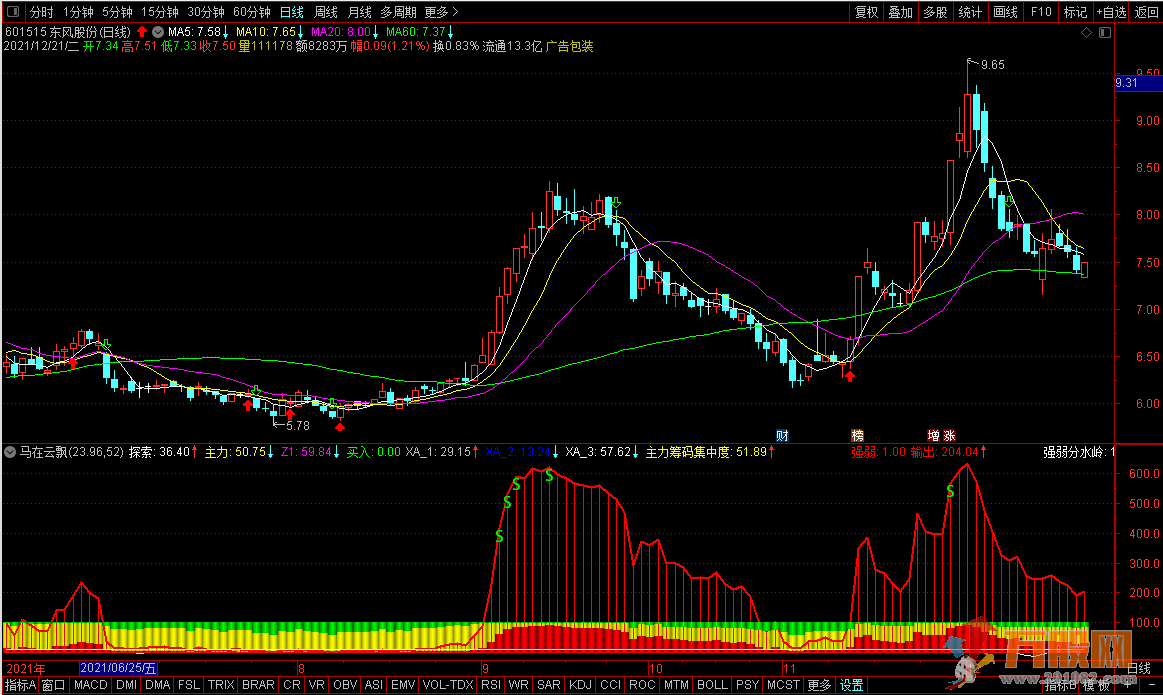The height and width of the screenshot is (695, 1163).
Task: Select the VR indicator tab
Action: pyautogui.click(x=317, y=685)
